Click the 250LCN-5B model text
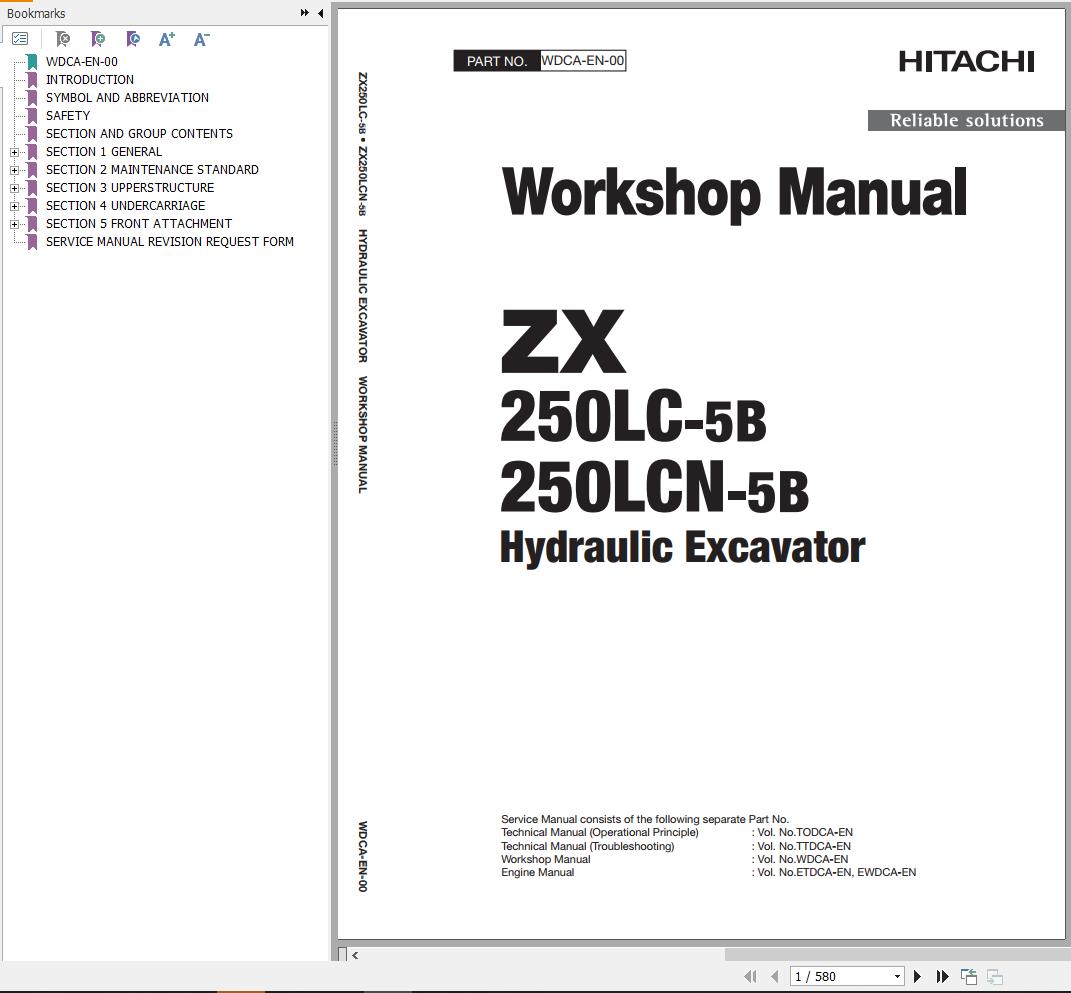The image size is (1071, 993). pyautogui.click(x=654, y=487)
